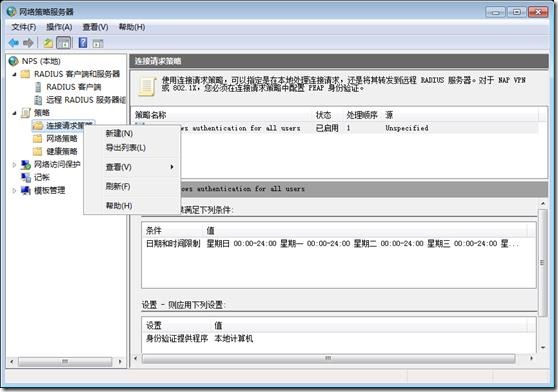
Task: Click the details pane scroll down arrow
Action: tap(543, 348)
